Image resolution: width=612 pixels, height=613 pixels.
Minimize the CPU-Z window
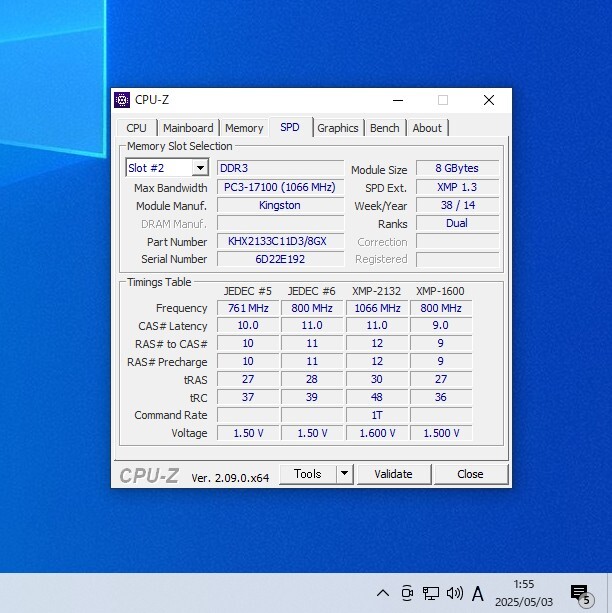(x=398, y=100)
